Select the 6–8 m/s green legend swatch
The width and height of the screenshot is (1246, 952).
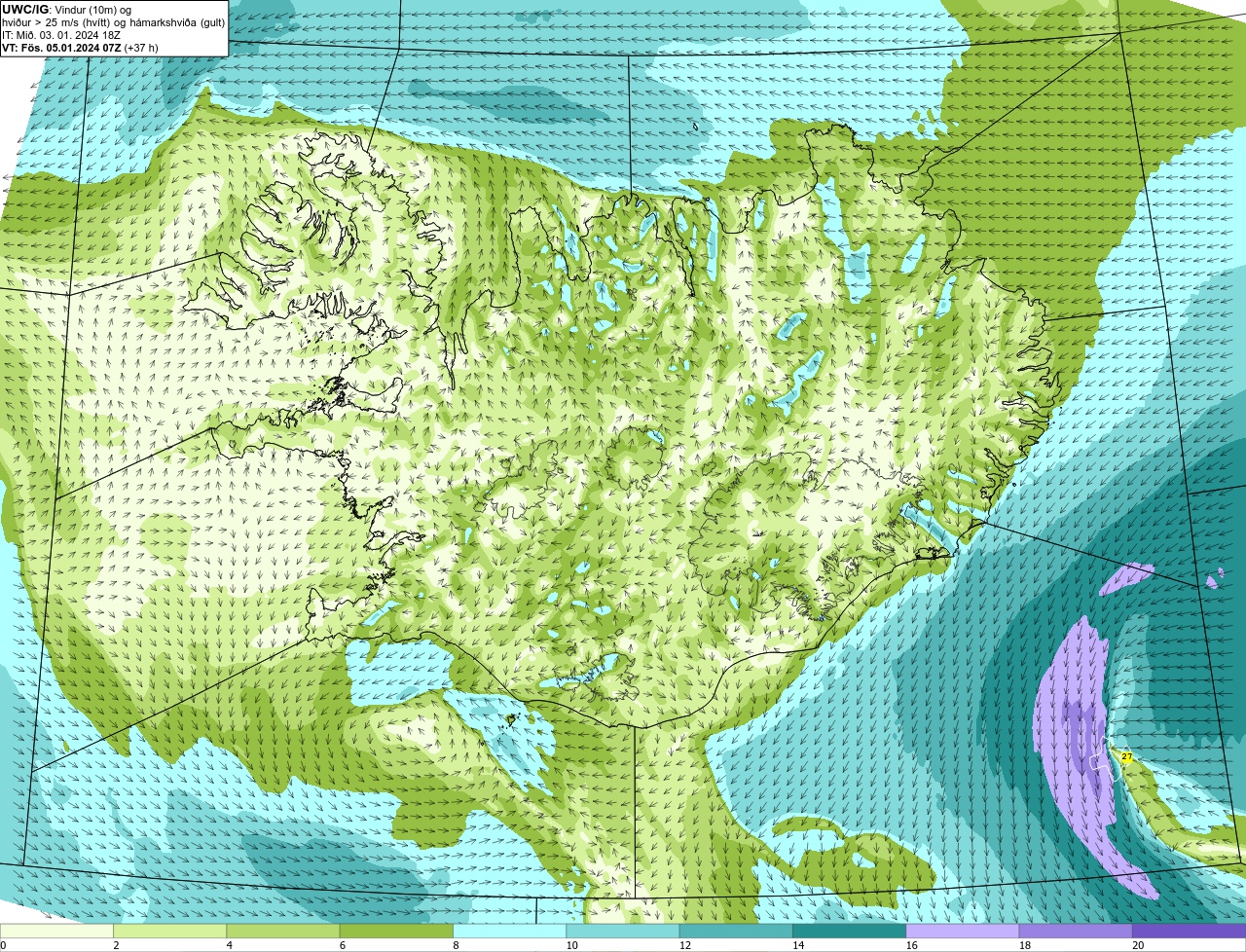coord(396,932)
